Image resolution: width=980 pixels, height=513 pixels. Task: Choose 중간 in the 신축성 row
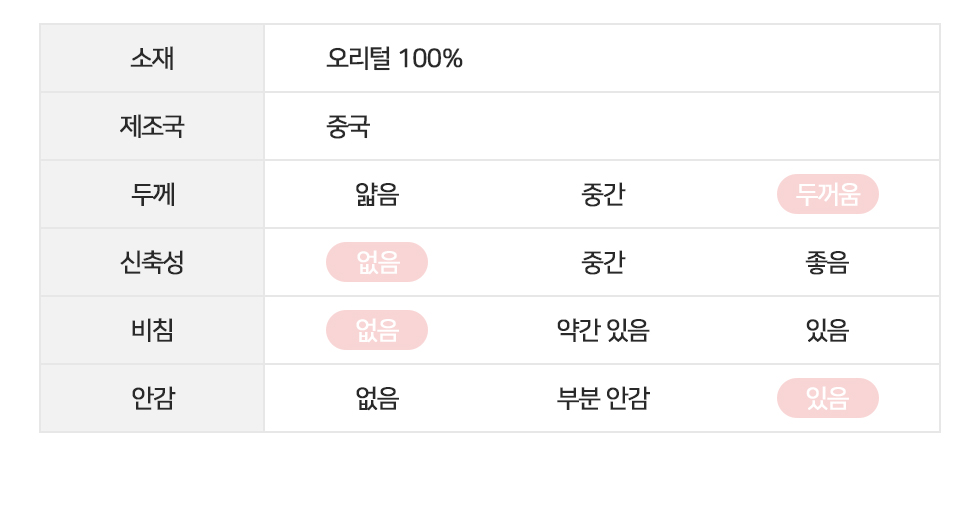(602, 262)
